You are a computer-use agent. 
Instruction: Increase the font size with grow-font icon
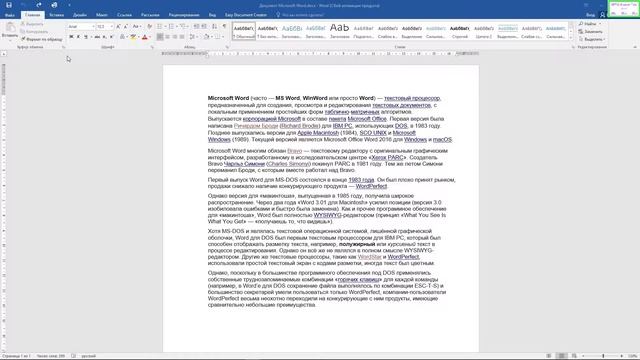point(118,27)
